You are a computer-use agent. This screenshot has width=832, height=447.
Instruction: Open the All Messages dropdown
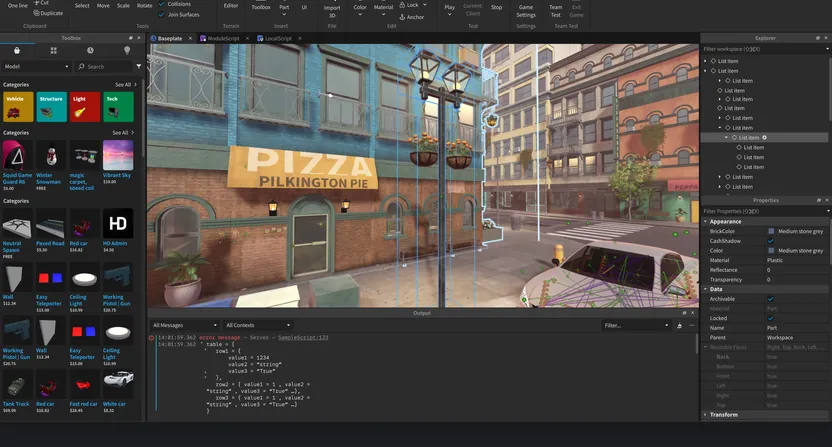pyautogui.click(x=185, y=325)
